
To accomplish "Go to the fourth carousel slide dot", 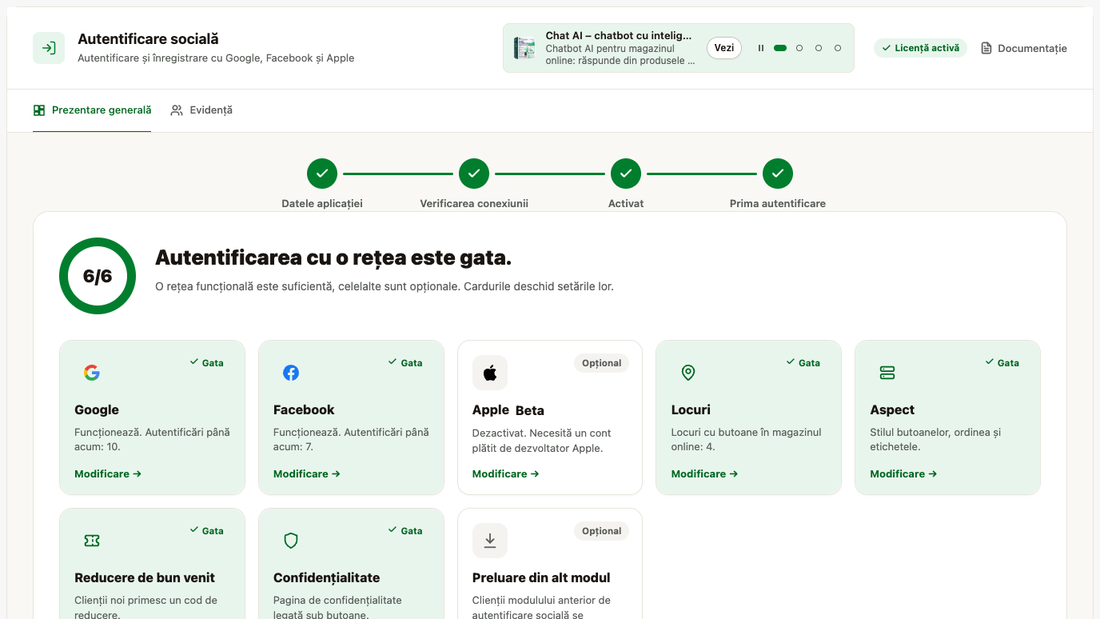I will (838, 48).
